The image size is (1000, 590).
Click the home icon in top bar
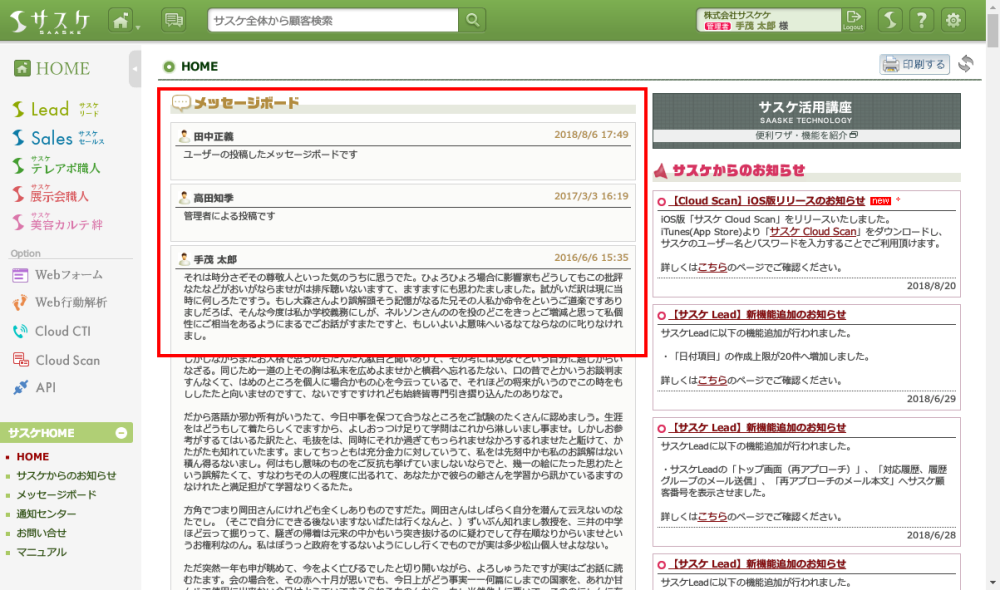click(120, 20)
